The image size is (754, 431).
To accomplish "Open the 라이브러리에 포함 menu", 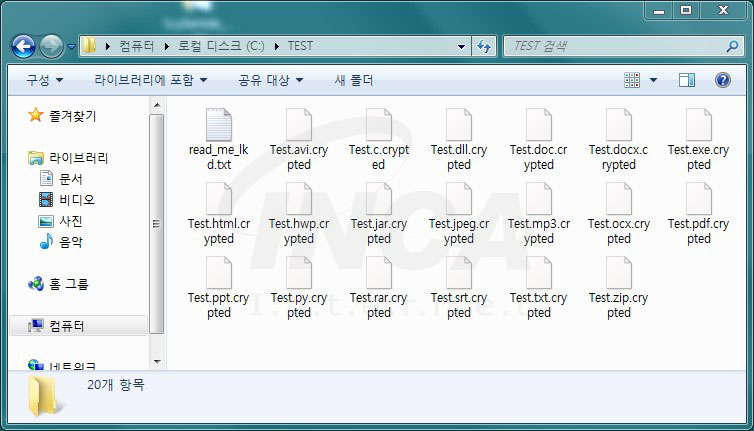I will [151, 80].
